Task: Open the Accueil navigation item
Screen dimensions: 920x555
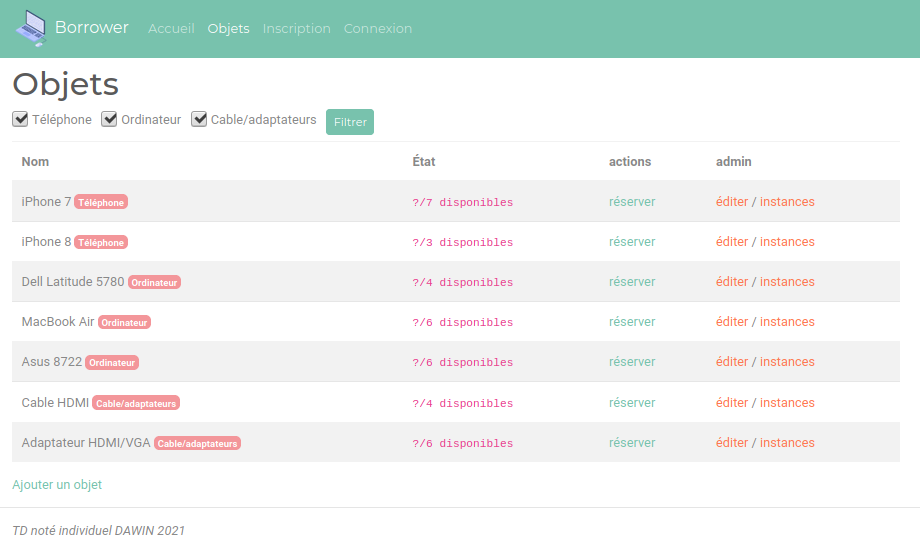Action: pyautogui.click(x=171, y=29)
